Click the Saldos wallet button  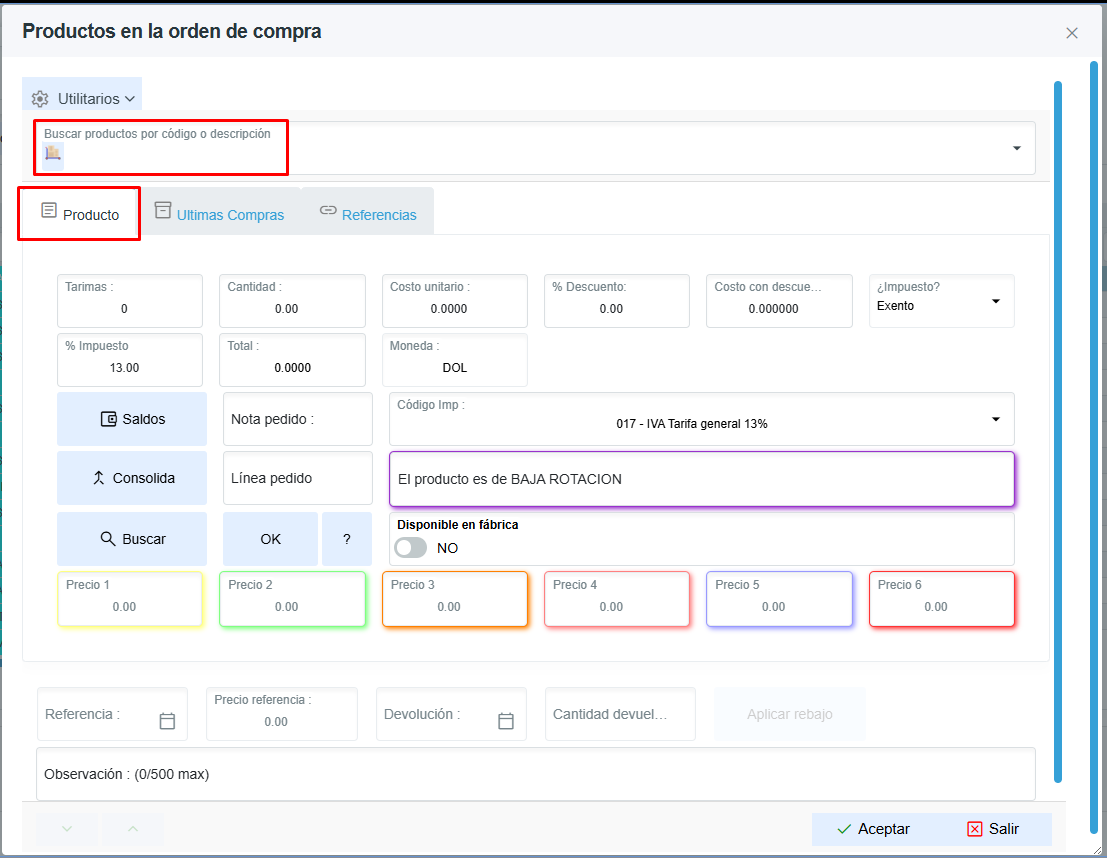point(132,419)
